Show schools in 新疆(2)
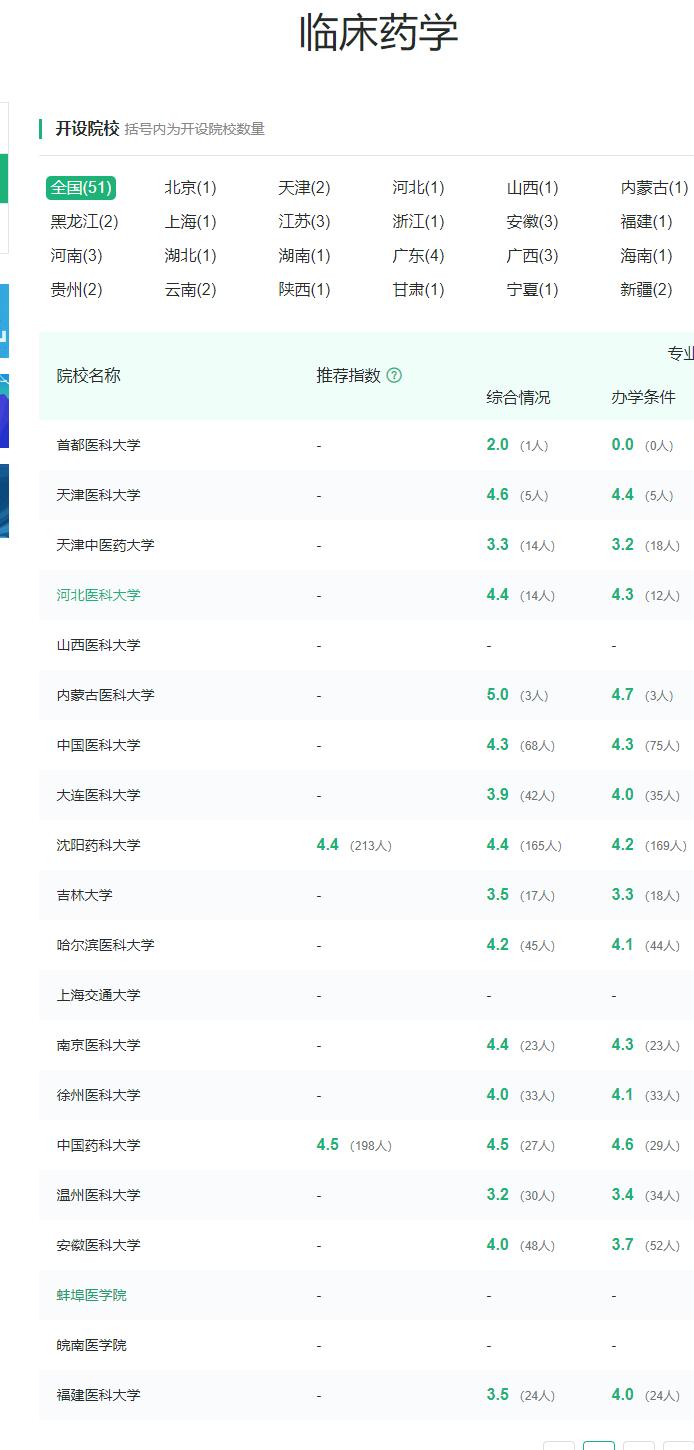694x1450 pixels. [646, 290]
